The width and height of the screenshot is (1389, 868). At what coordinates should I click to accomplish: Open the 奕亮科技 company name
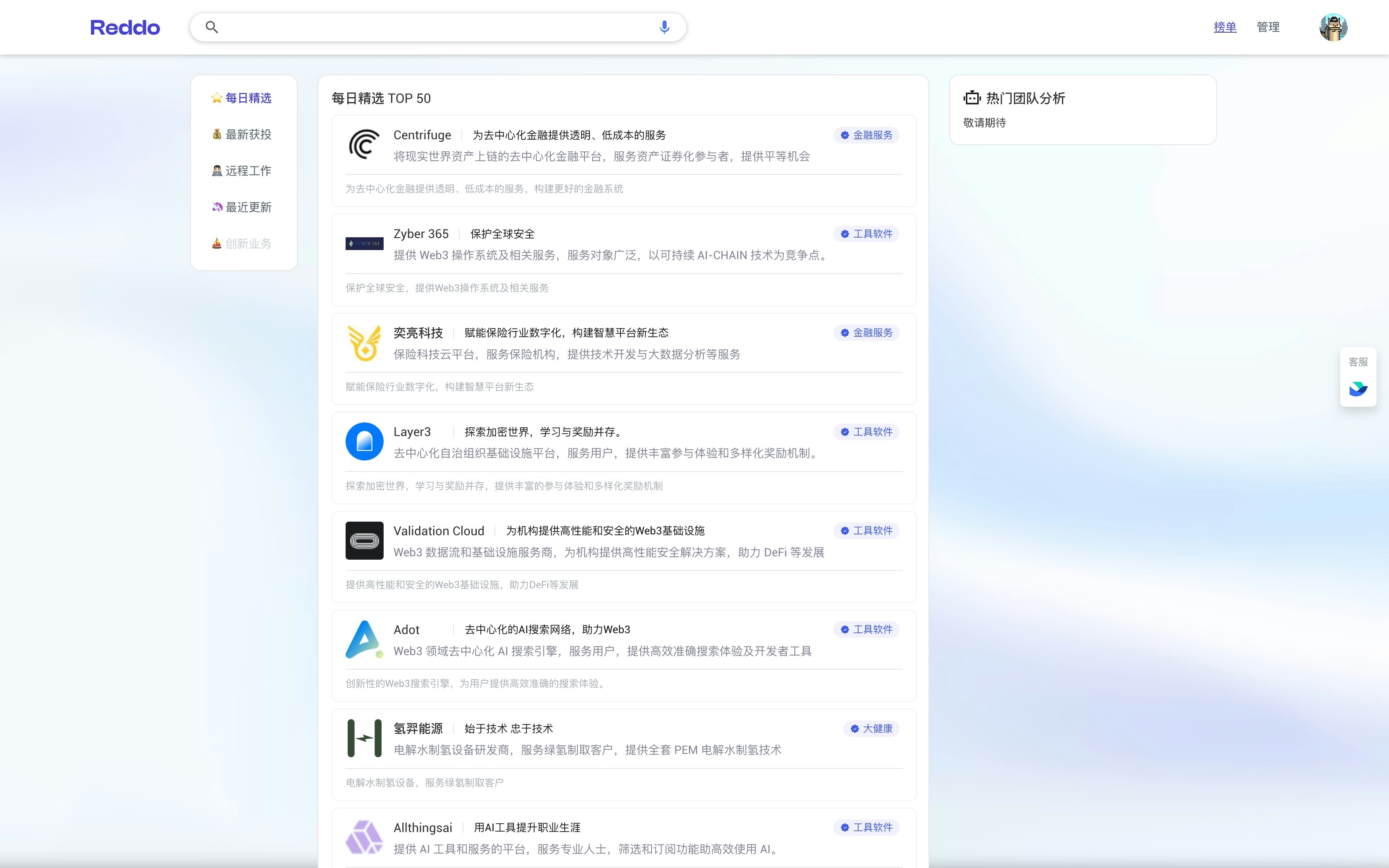pos(418,333)
